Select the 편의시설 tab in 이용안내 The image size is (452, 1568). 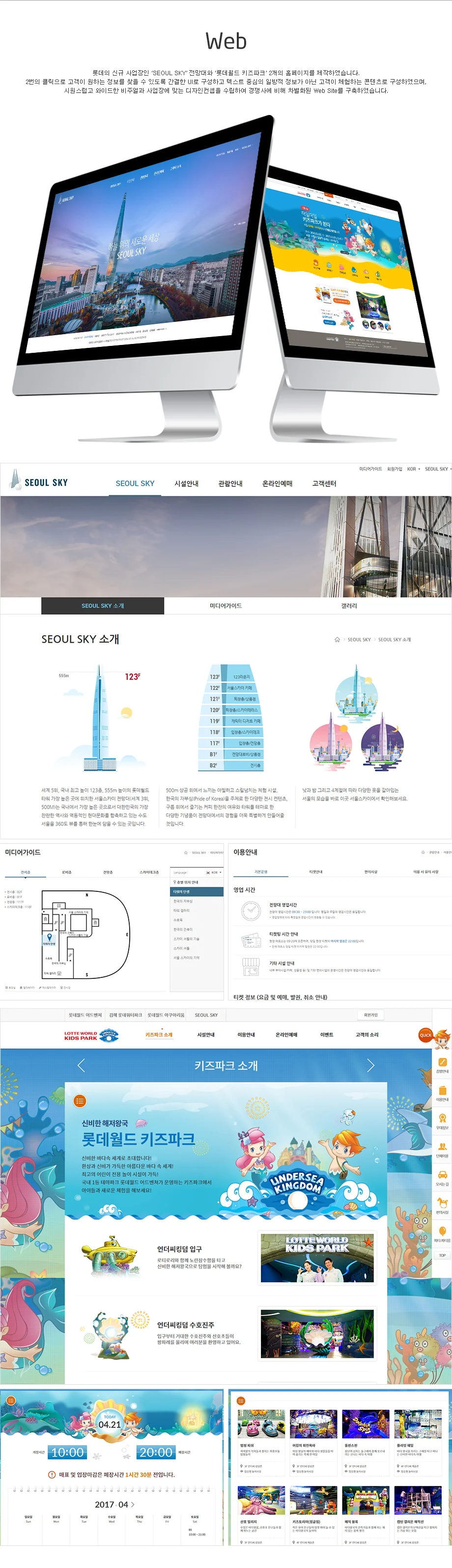point(370,872)
